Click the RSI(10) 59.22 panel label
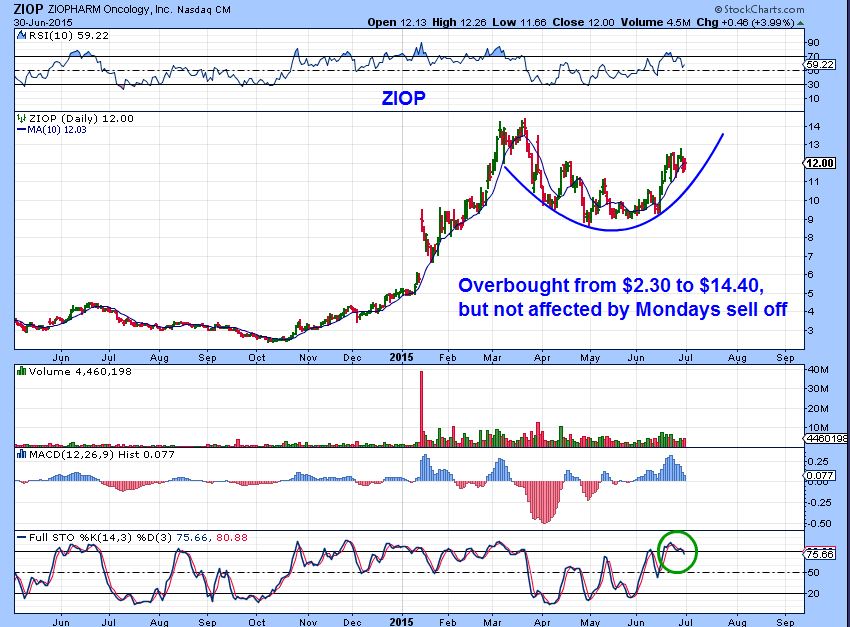Viewport: 850px width, 627px height. (x=68, y=36)
